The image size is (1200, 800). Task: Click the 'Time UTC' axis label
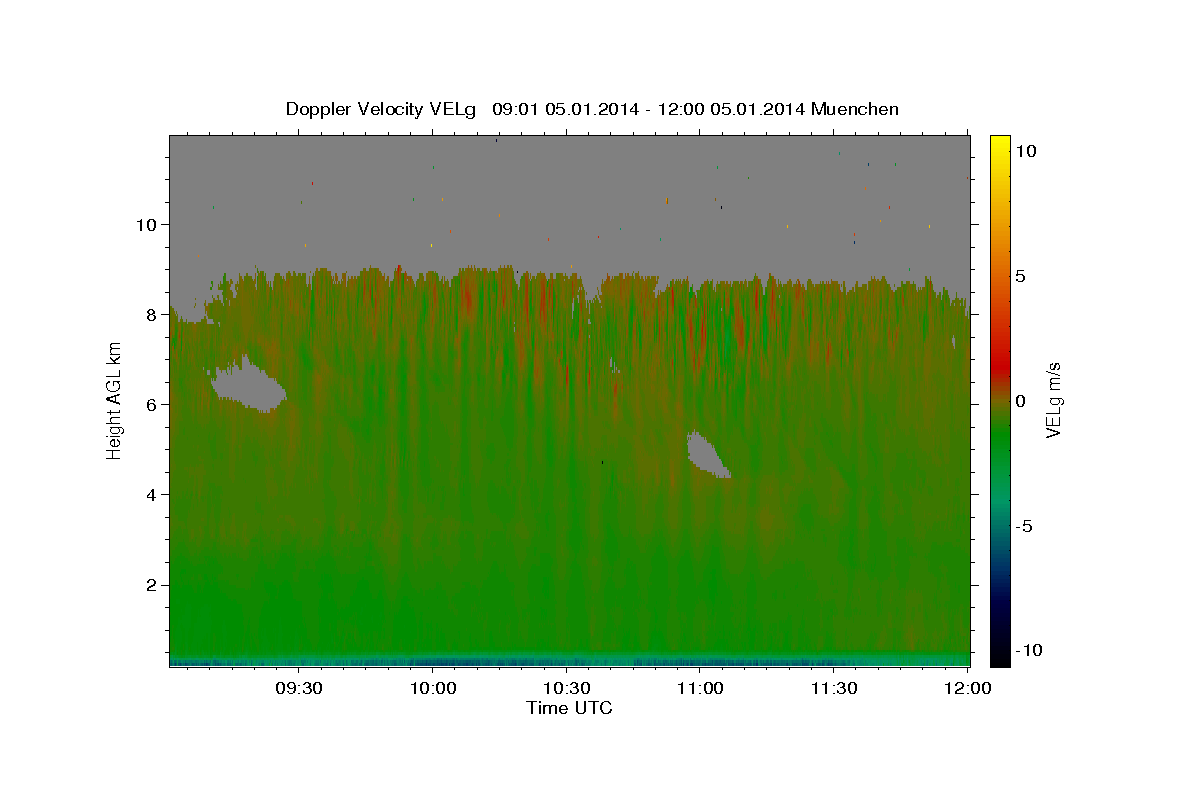569,708
